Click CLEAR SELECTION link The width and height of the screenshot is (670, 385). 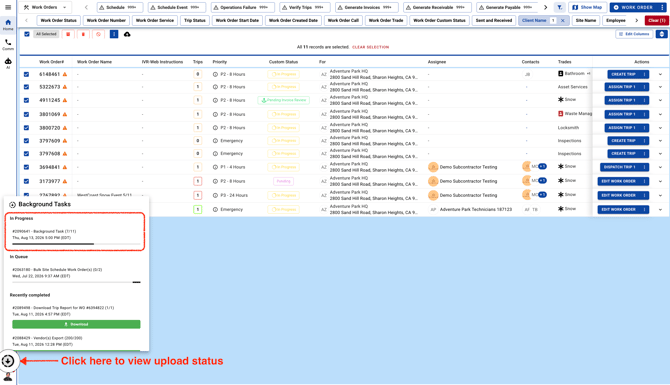click(x=370, y=47)
